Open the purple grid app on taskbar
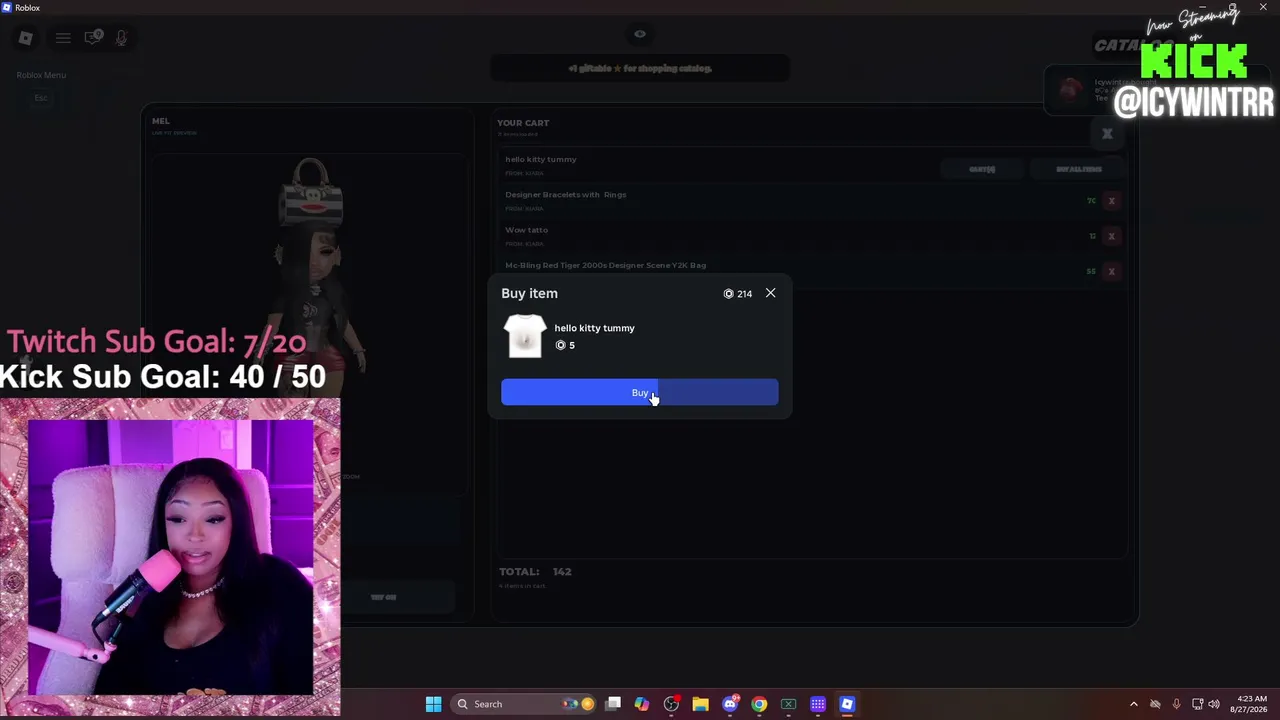 [817, 704]
